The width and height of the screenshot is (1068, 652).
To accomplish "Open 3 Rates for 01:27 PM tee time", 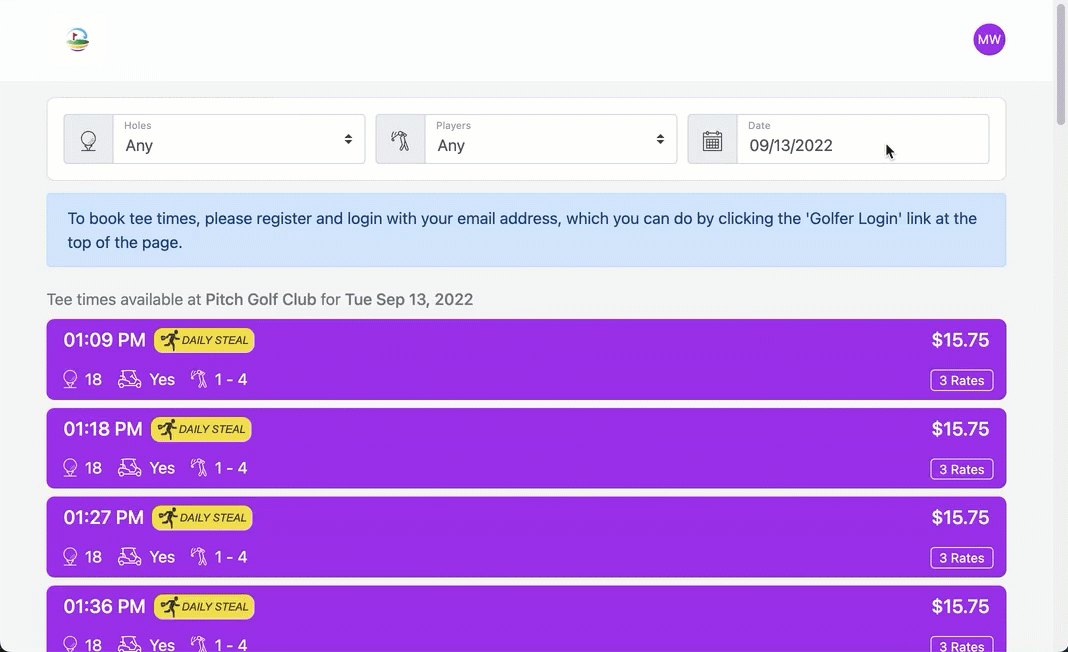I will pos(961,558).
